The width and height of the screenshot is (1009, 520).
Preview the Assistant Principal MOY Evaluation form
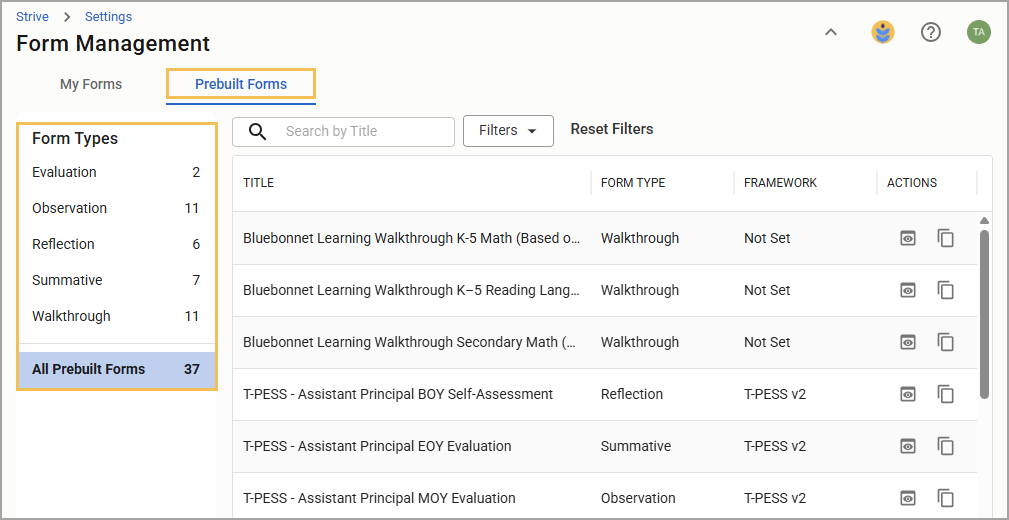point(908,498)
